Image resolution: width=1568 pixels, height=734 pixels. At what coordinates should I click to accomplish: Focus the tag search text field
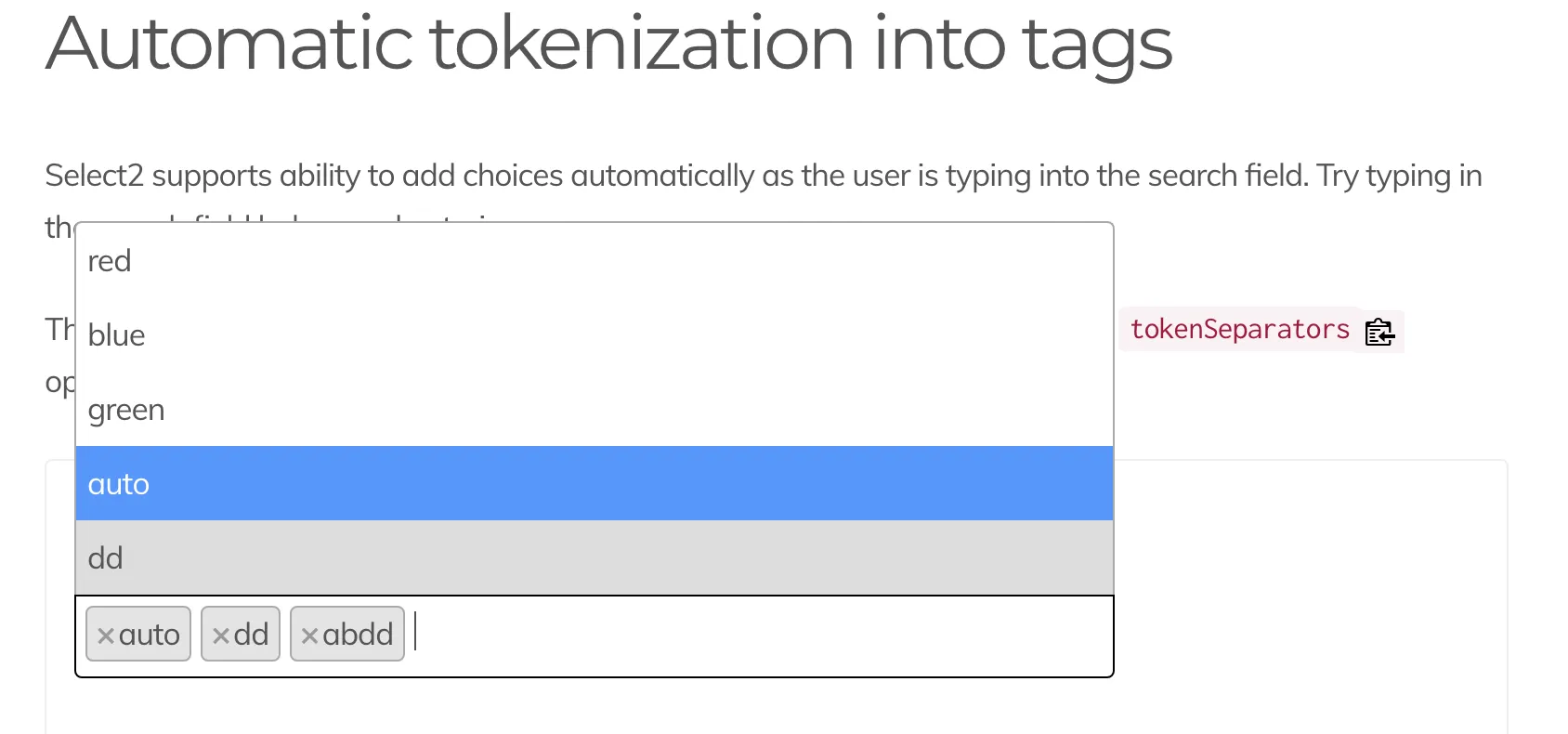743,636
